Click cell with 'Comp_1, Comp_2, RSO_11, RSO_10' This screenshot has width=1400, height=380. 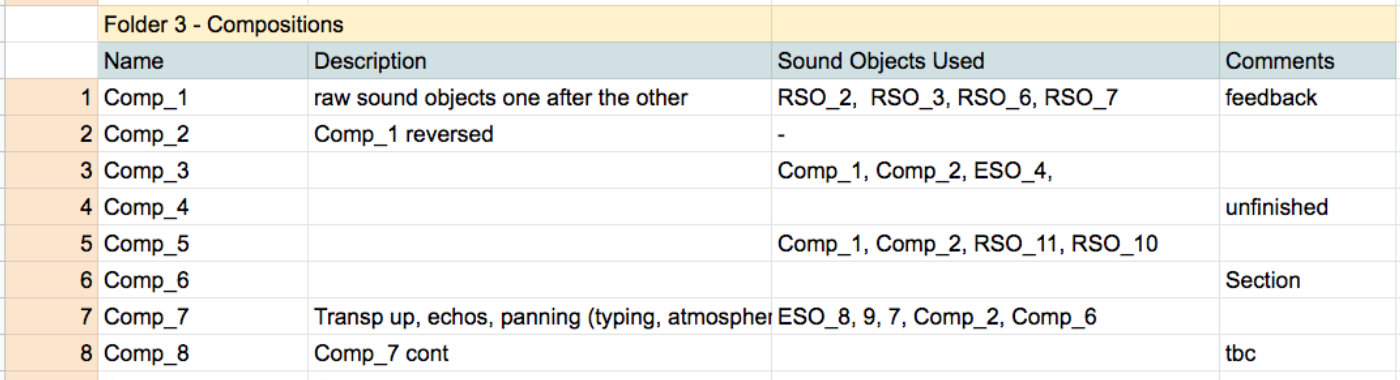(x=995, y=244)
